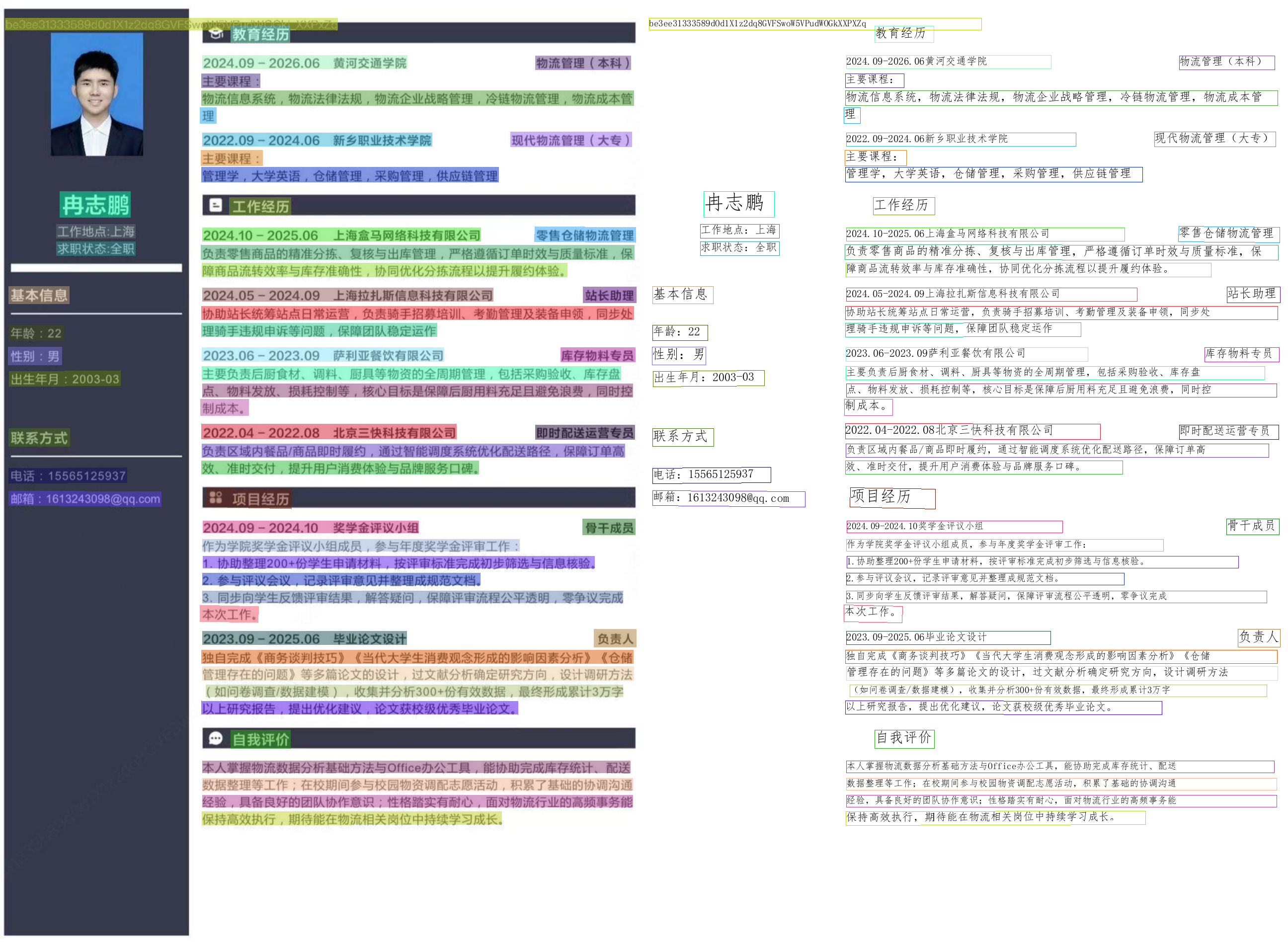
Task: Click the 零售仓储物流管理 job title label
Action: click(584, 235)
